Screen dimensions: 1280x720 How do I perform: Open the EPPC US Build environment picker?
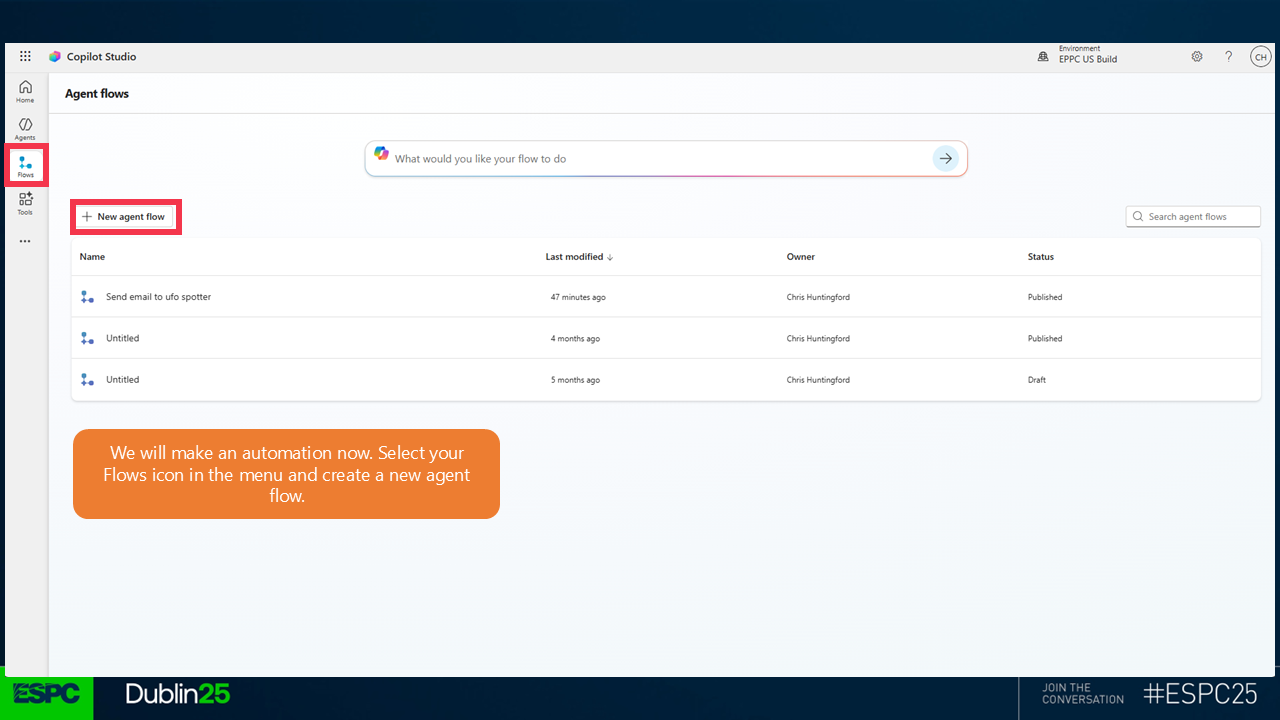[x=1078, y=57]
